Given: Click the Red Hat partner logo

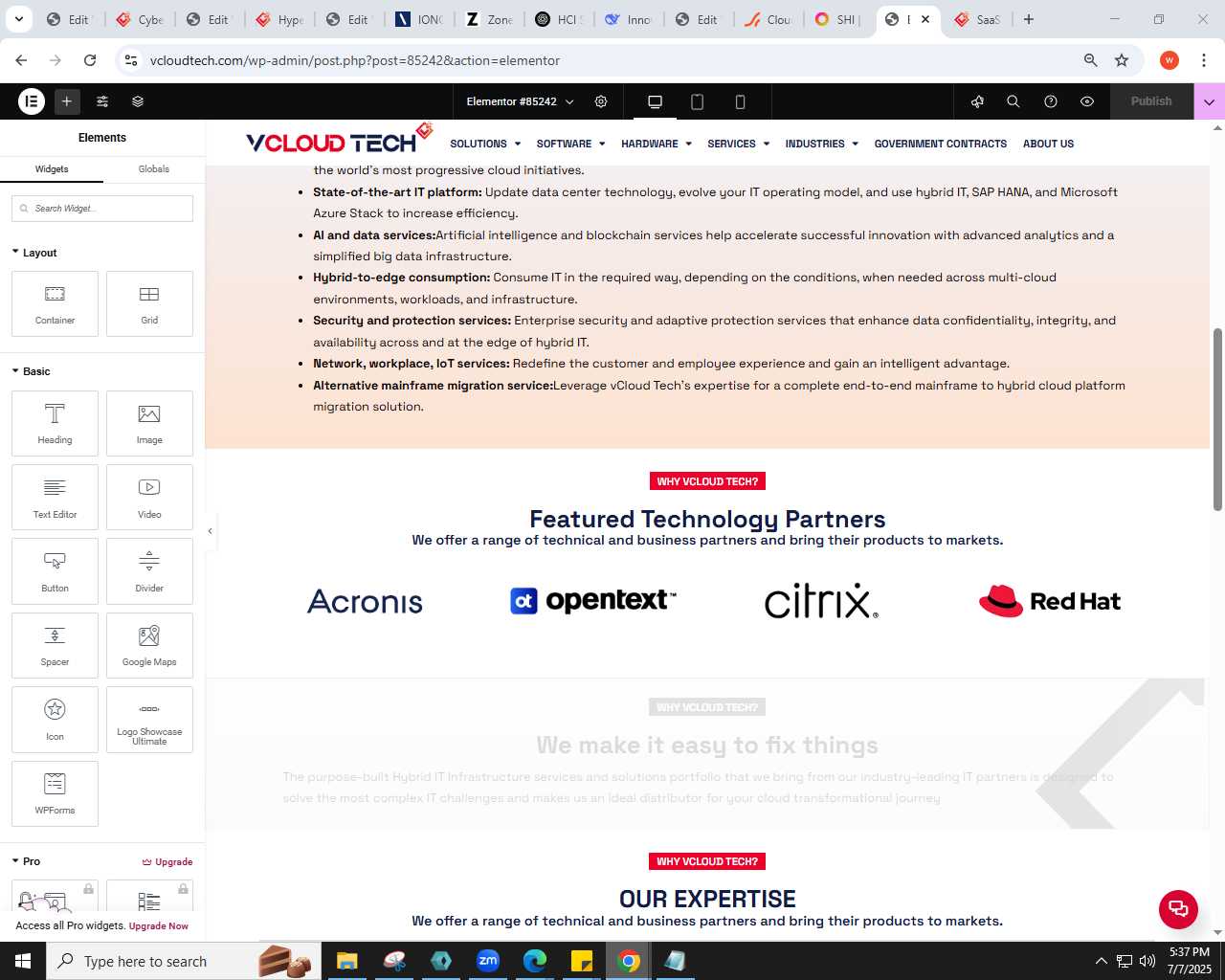Looking at the screenshot, I should [1050, 601].
